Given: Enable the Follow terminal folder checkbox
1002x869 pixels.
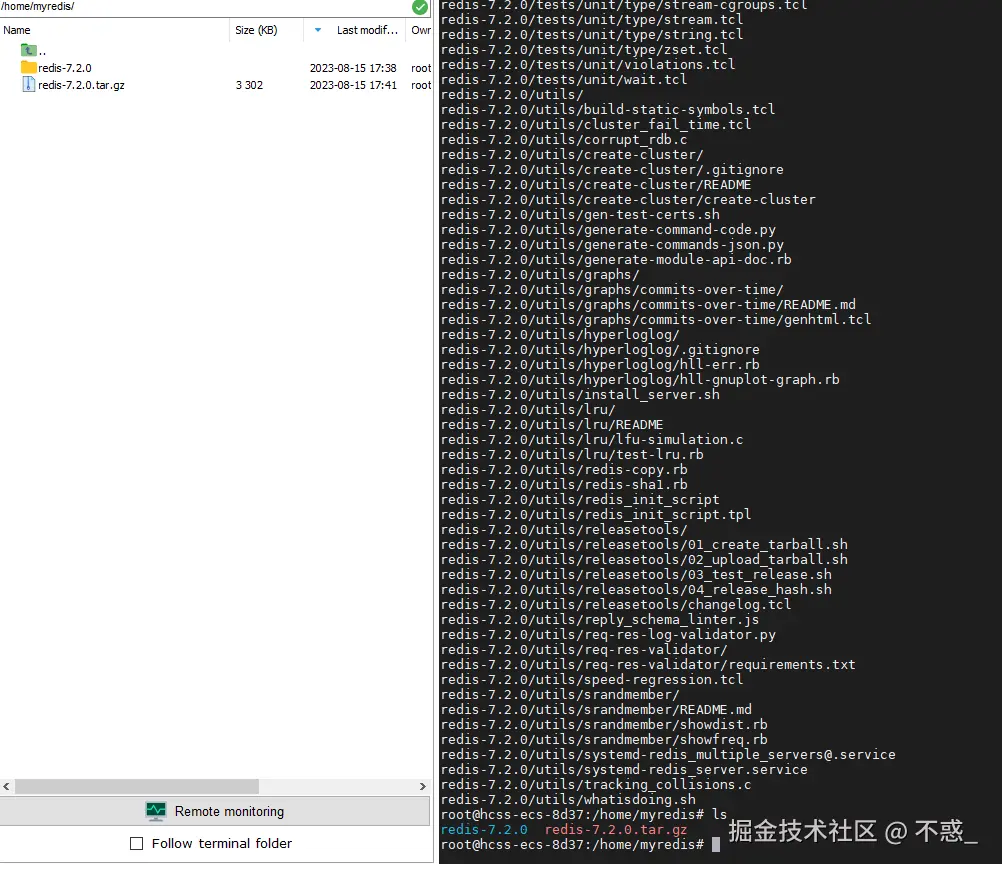Looking at the screenshot, I should click(x=136, y=843).
